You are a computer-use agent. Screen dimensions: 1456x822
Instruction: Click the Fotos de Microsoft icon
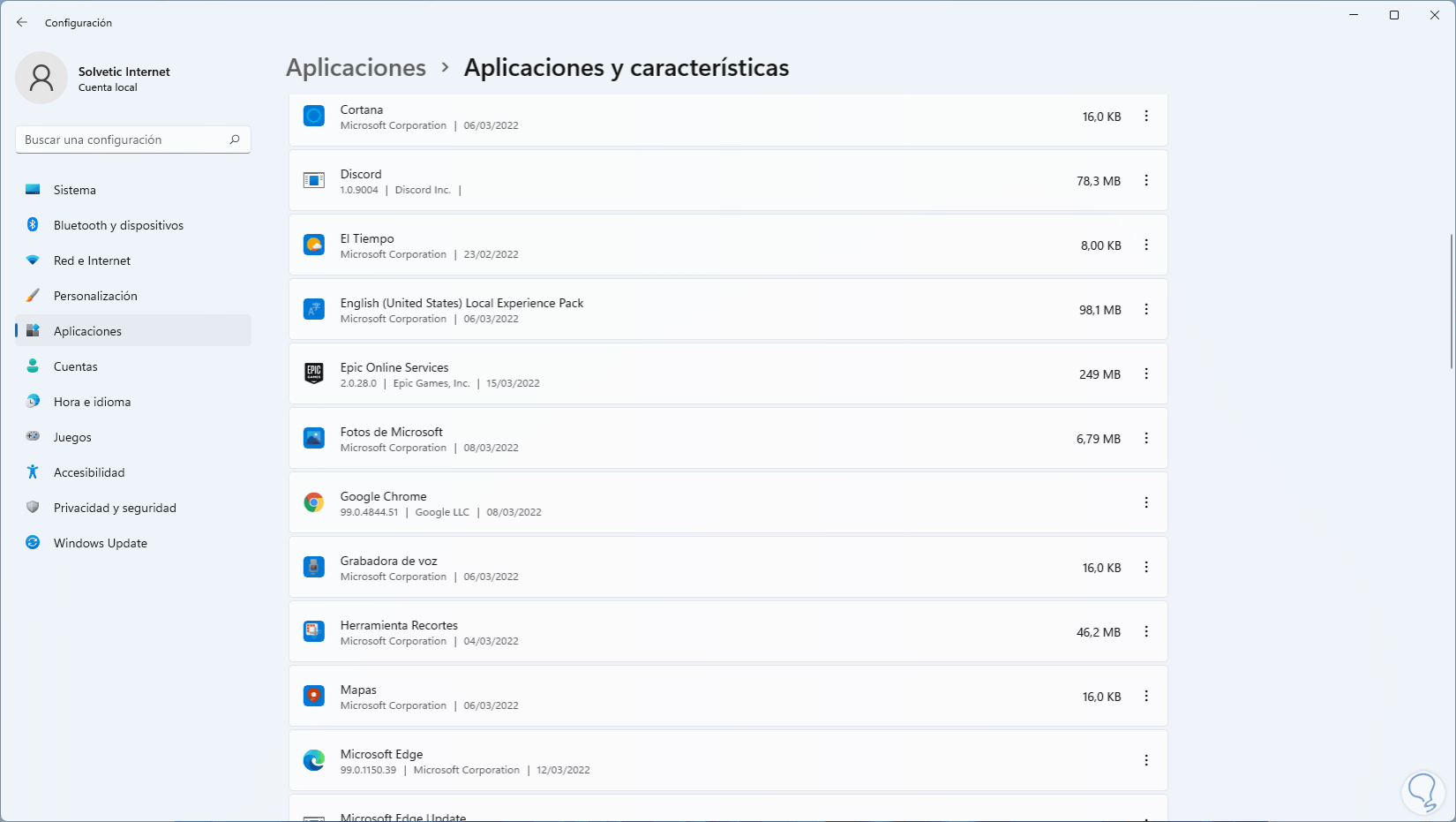coord(314,439)
